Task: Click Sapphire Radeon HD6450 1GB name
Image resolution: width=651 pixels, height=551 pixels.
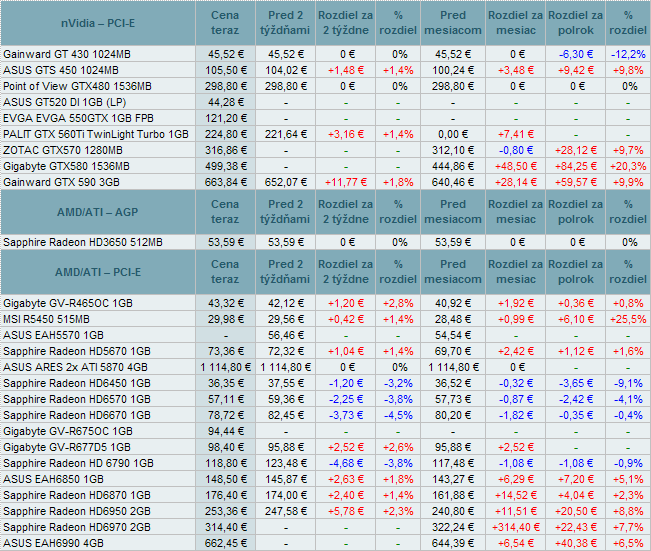Action: click(77, 383)
